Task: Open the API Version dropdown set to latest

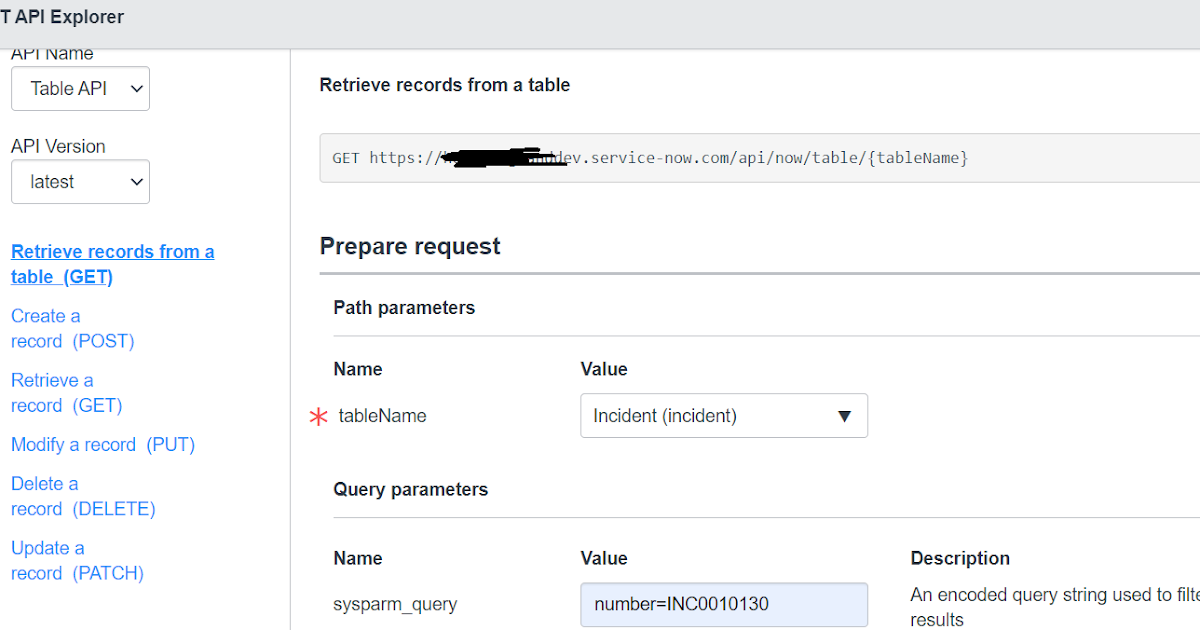Action: point(80,181)
